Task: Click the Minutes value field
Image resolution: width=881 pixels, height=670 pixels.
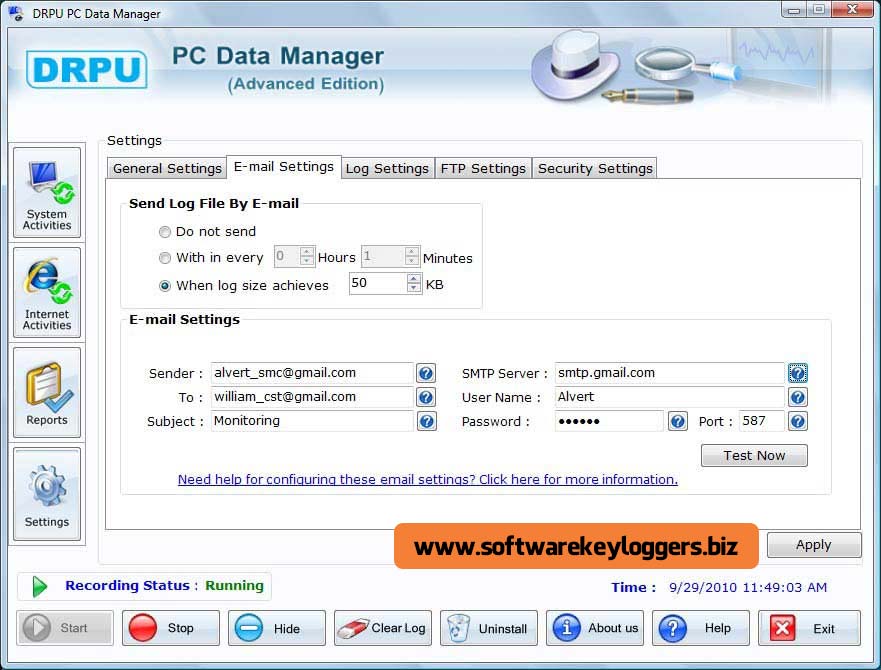Action: click(x=383, y=256)
